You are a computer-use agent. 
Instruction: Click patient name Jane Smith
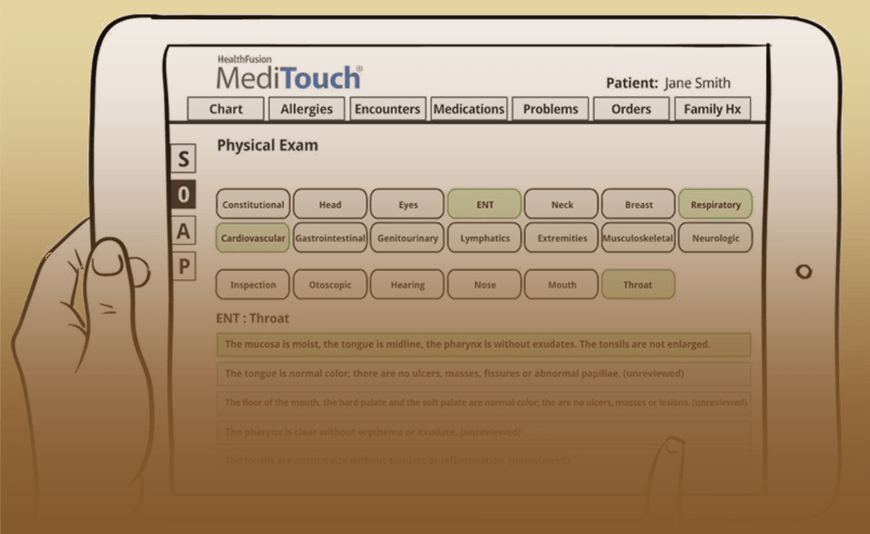point(697,83)
